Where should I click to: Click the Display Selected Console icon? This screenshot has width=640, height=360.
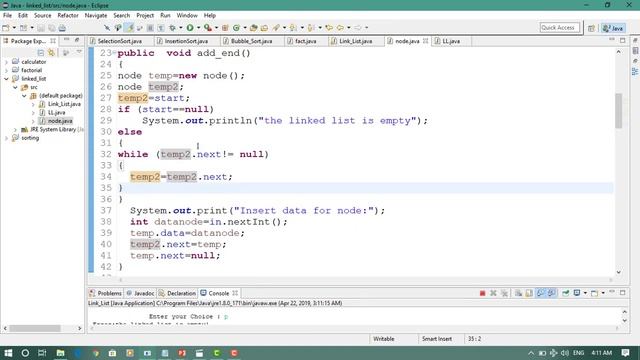577,293
